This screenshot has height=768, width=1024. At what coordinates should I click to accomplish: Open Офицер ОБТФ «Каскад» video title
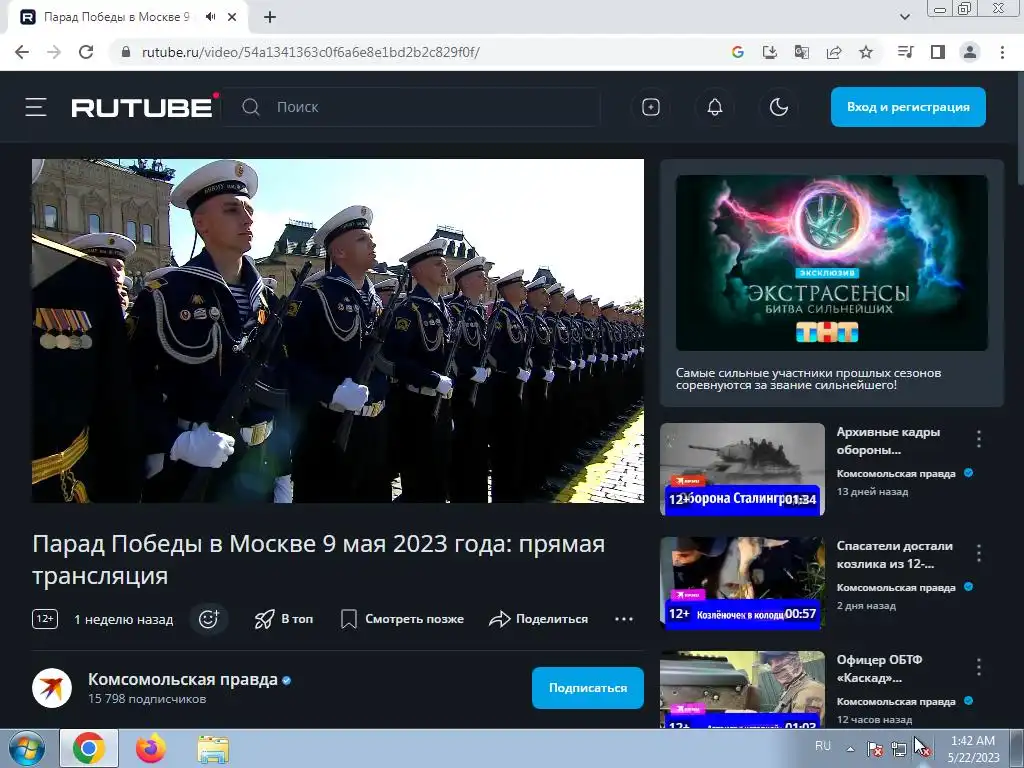point(879,668)
